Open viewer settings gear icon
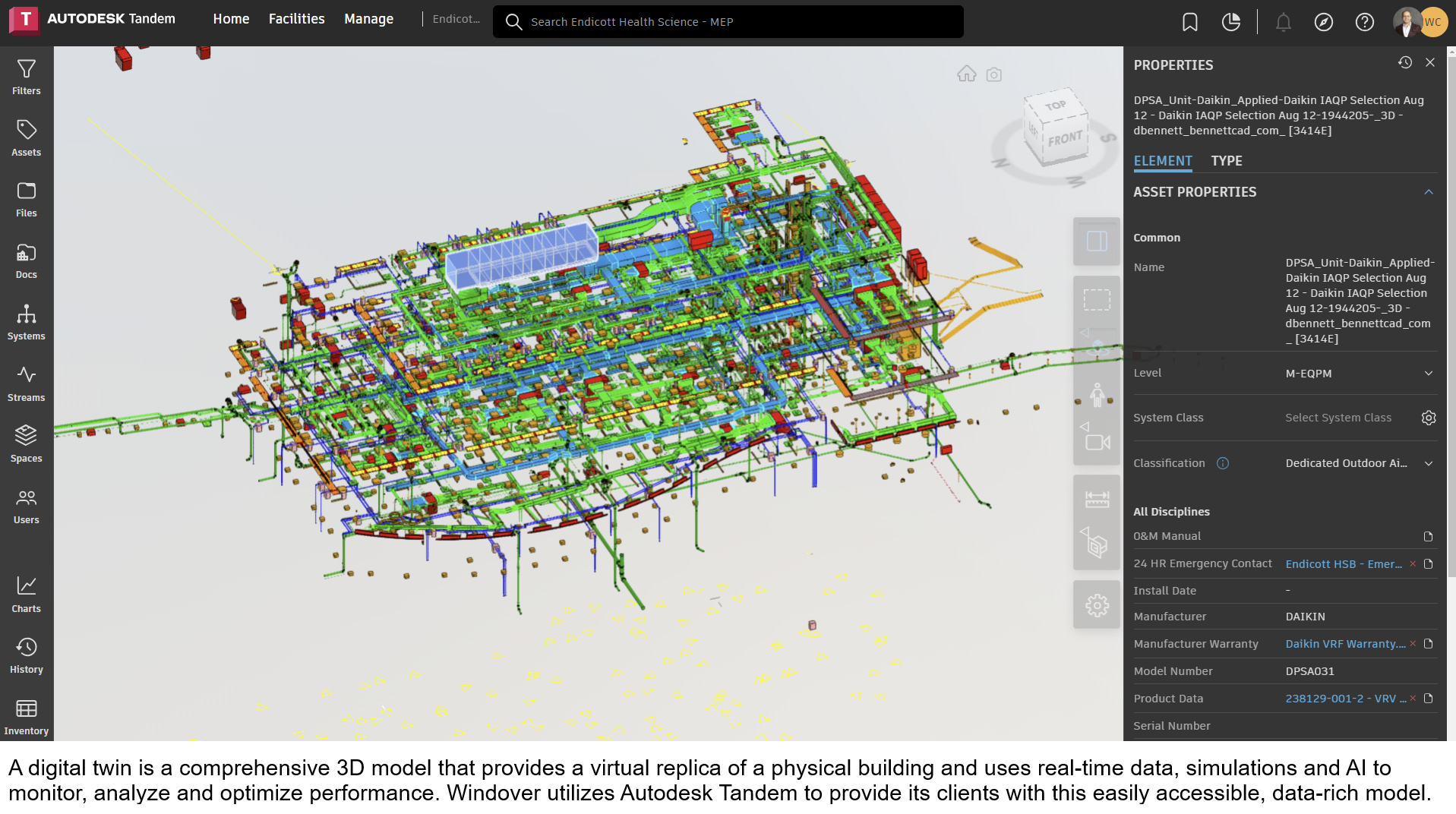The image size is (1456, 814). click(x=1096, y=605)
